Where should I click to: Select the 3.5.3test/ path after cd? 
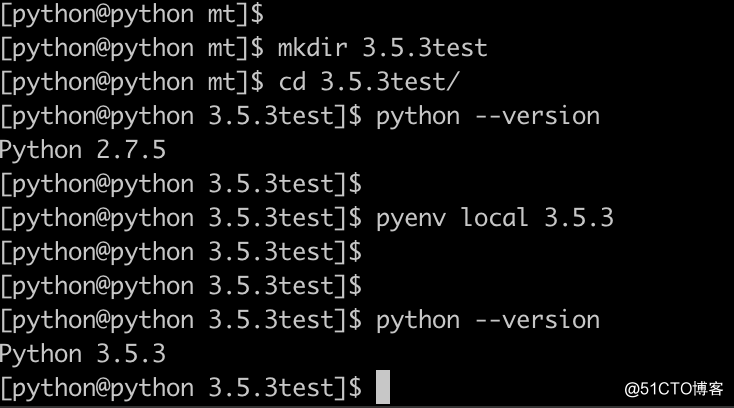[x=390, y=82]
